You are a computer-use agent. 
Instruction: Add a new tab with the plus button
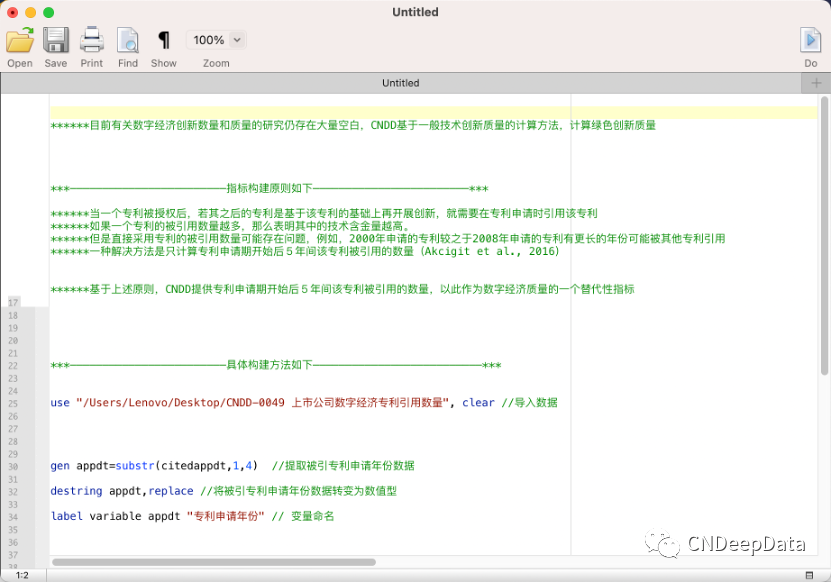click(x=816, y=83)
